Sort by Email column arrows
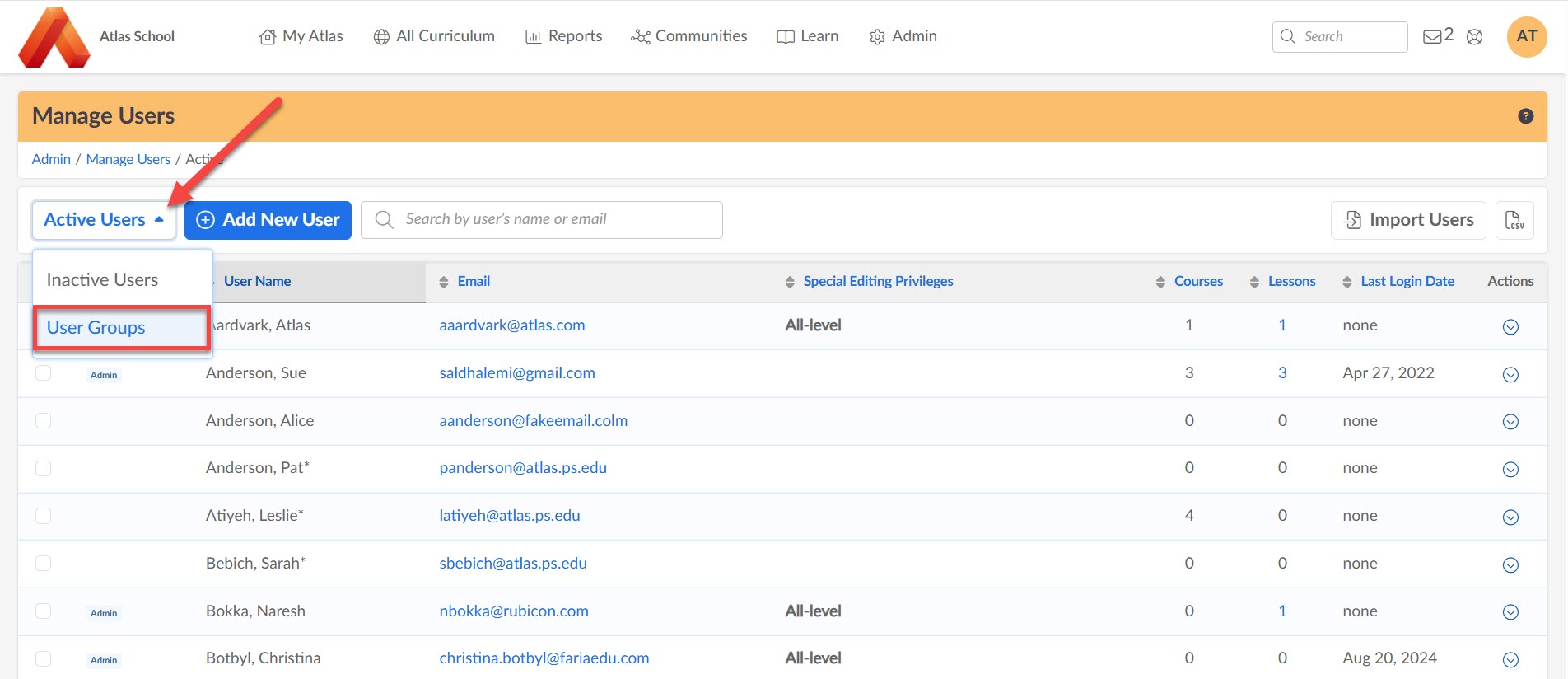This screenshot has width=1568, height=679. tap(443, 282)
